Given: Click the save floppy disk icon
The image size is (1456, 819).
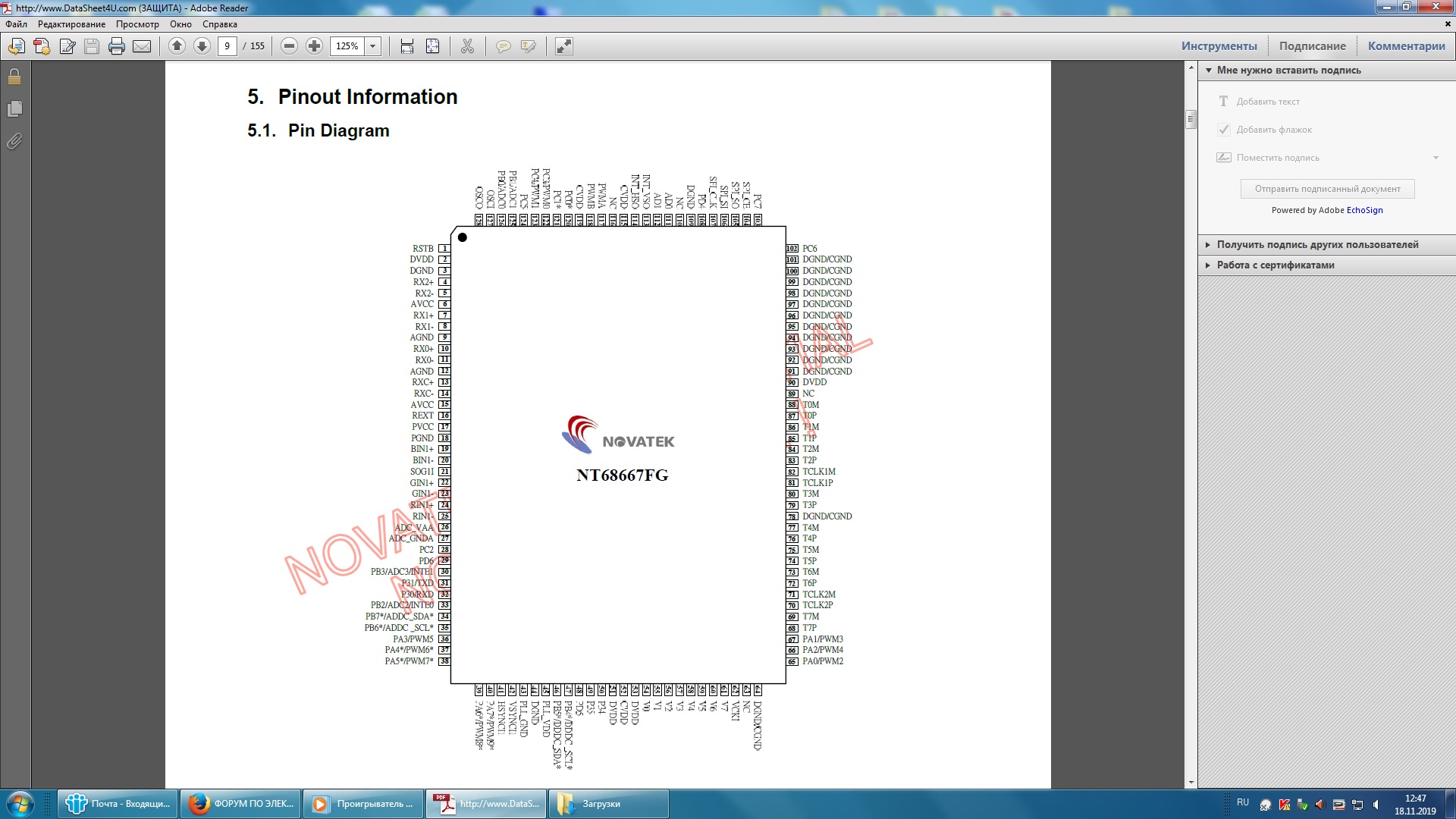Looking at the screenshot, I should pyautogui.click(x=92, y=46).
